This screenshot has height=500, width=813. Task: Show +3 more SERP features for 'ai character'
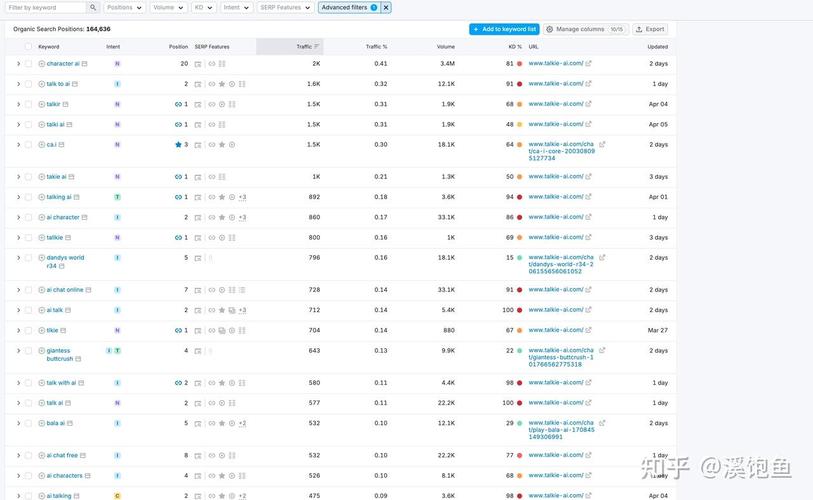click(242, 217)
